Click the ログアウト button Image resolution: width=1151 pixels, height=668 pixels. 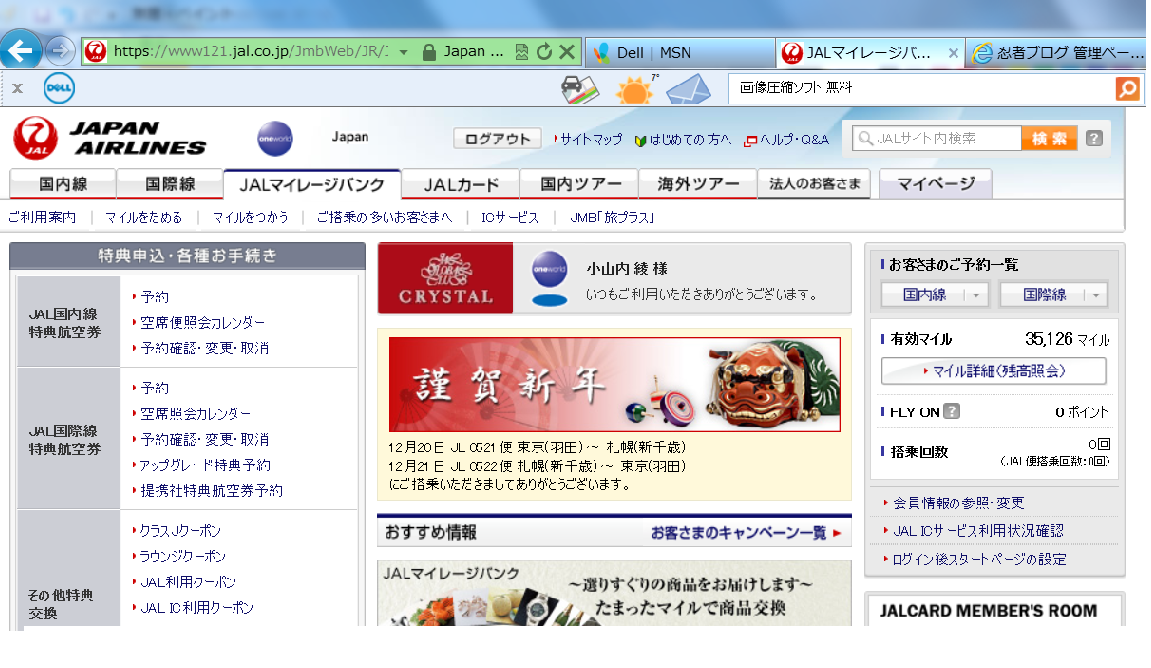(497, 139)
